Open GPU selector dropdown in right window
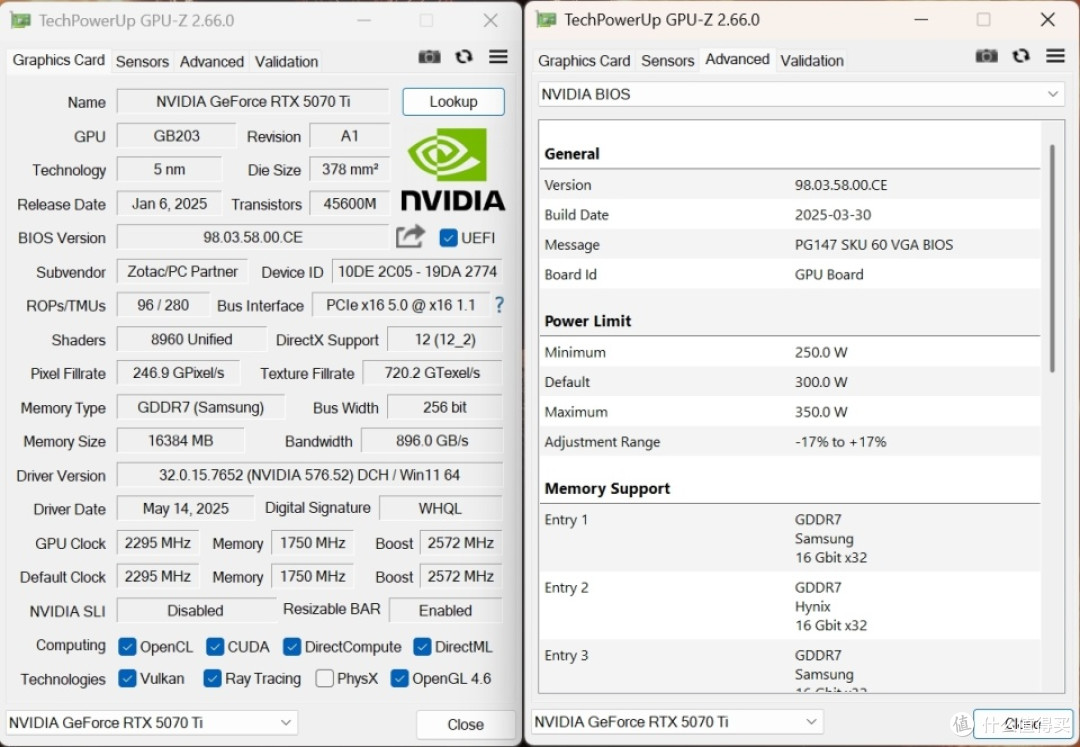The width and height of the screenshot is (1080, 747). pyautogui.click(x=678, y=722)
